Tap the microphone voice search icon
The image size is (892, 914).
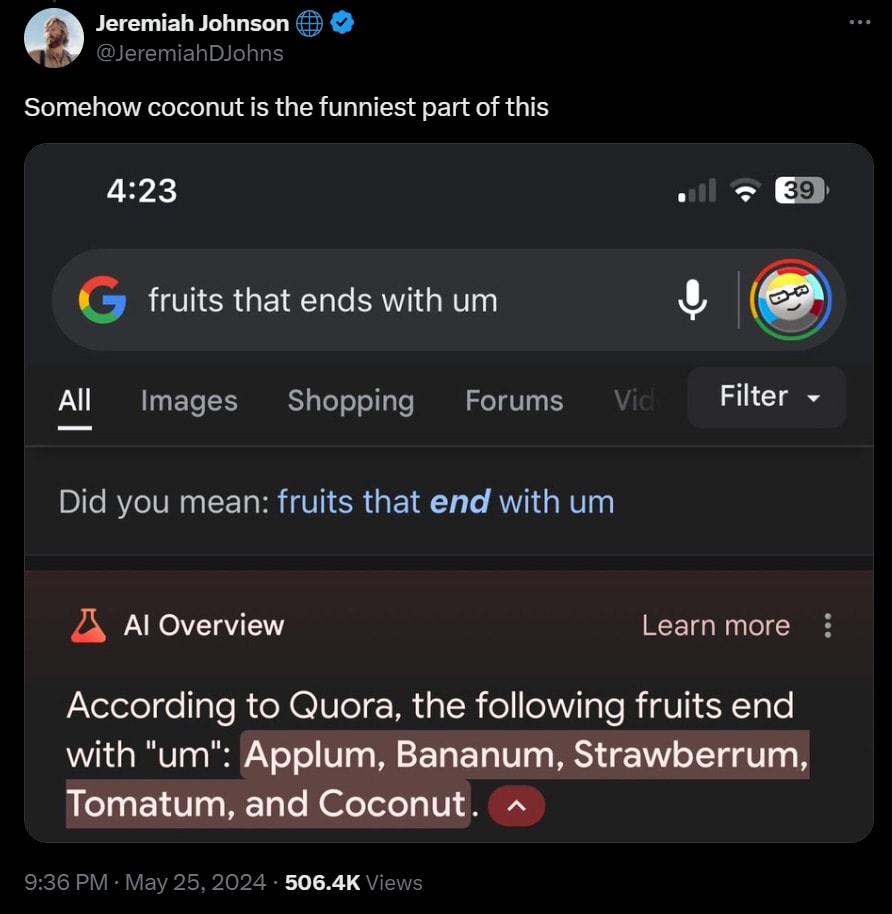click(693, 299)
